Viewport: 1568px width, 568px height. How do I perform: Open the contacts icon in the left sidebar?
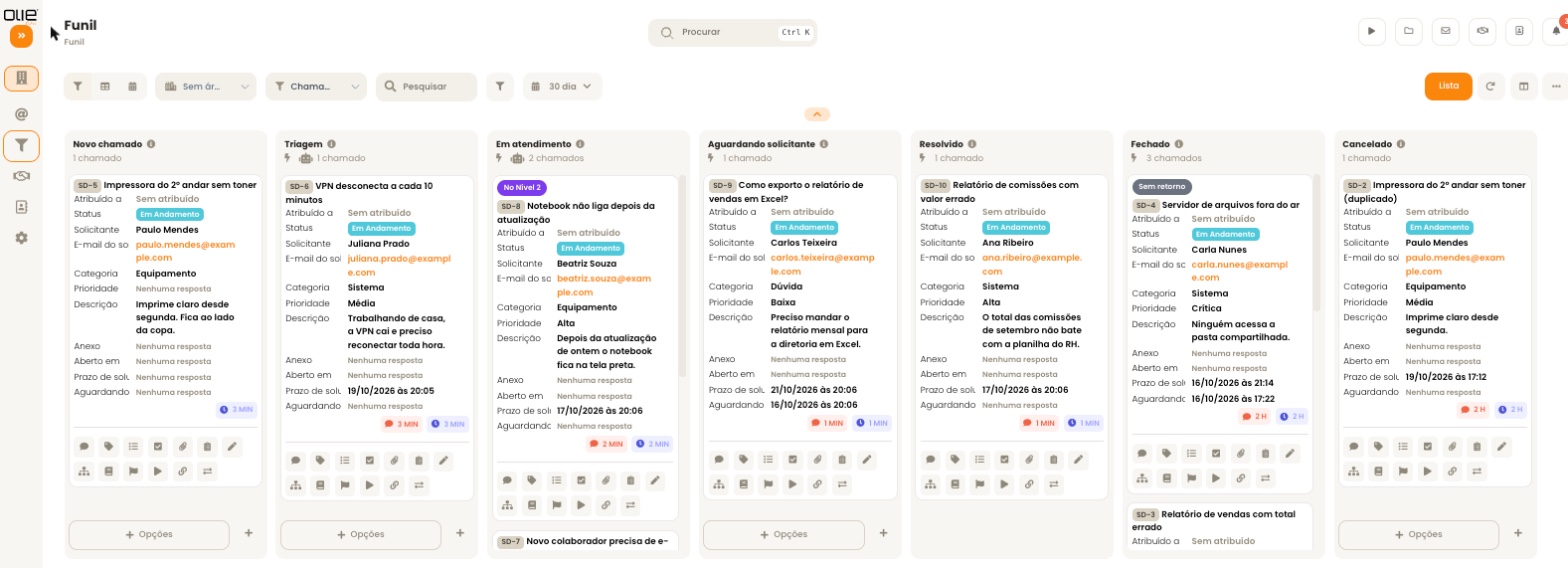(x=21, y=207)
